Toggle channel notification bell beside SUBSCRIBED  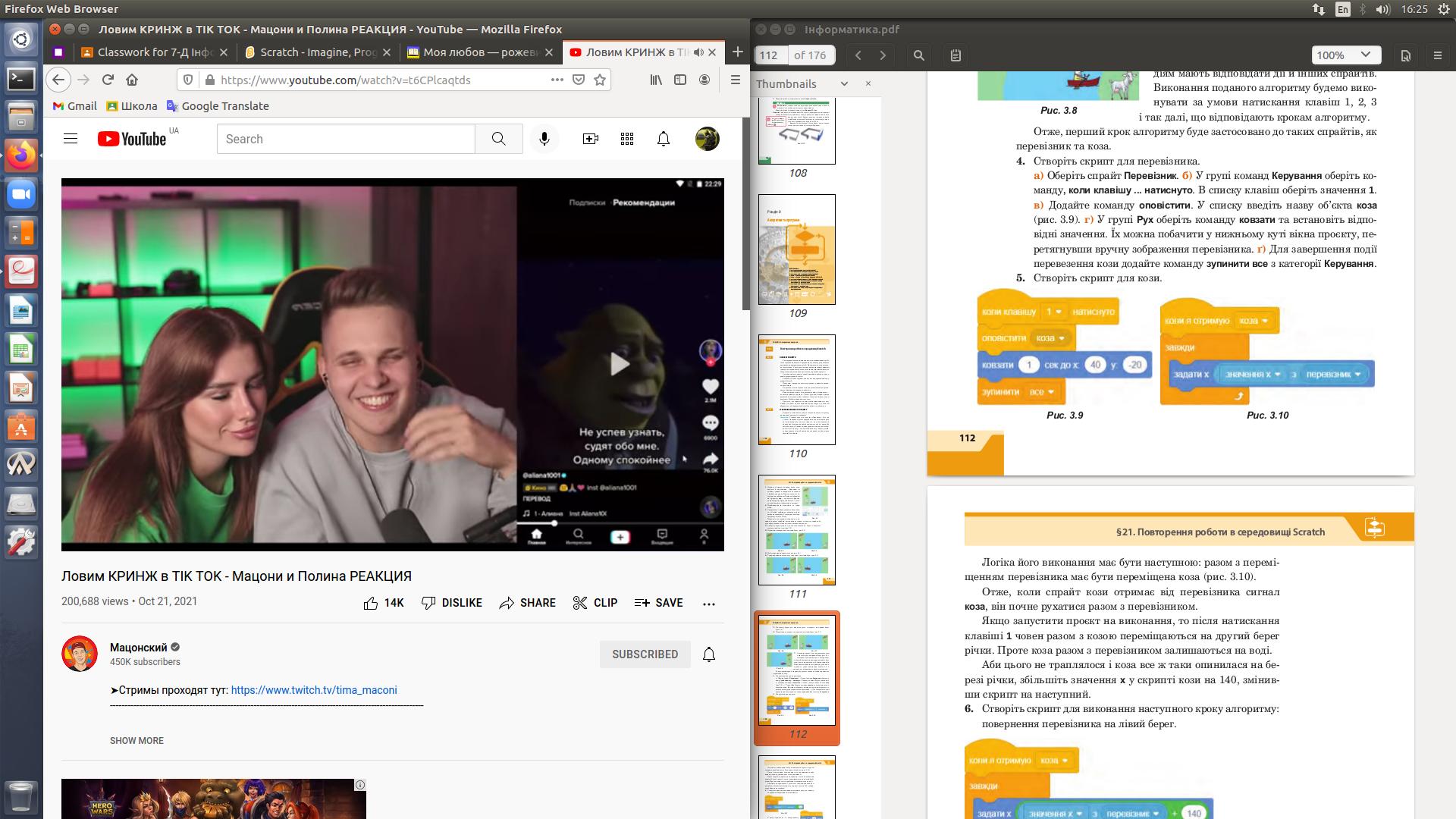tap(708, 654)
